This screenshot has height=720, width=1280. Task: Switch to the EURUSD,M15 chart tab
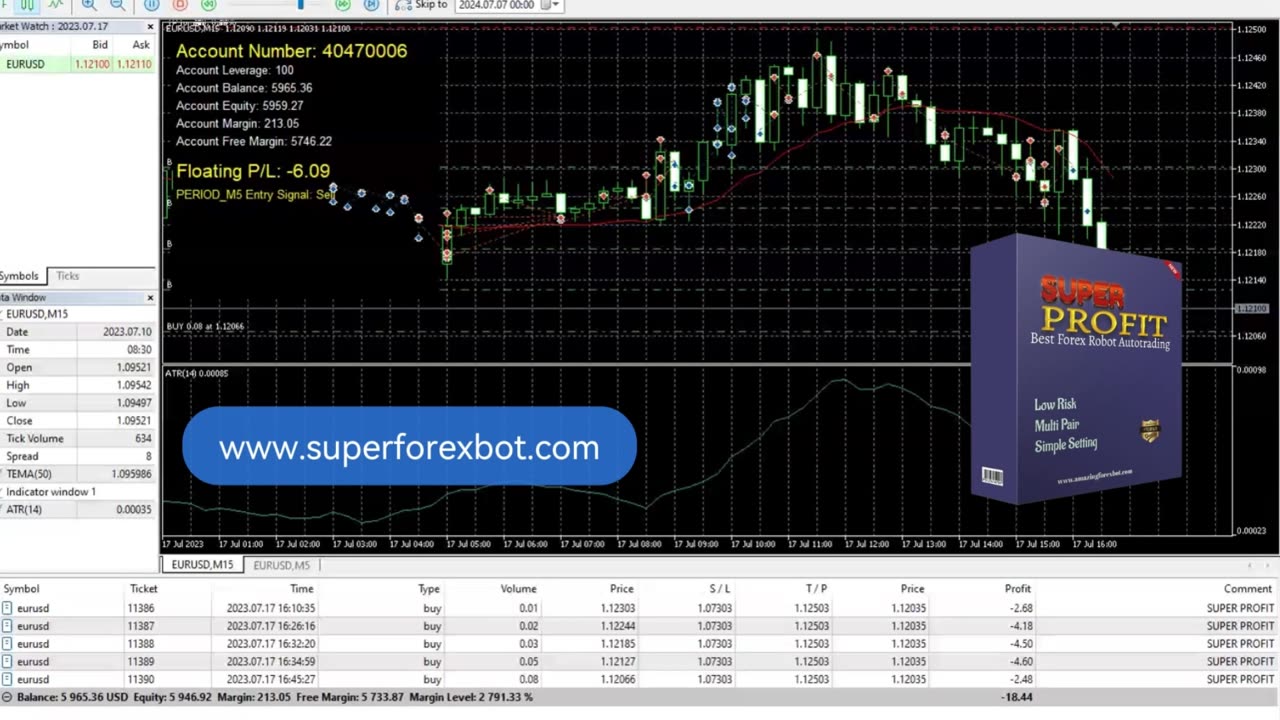202,565
